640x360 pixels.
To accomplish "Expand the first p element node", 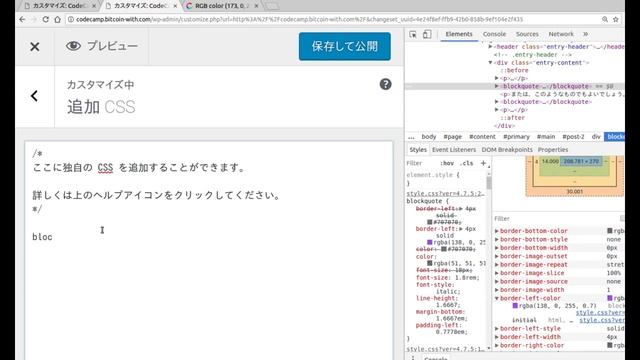I will [x=497, y=78].
